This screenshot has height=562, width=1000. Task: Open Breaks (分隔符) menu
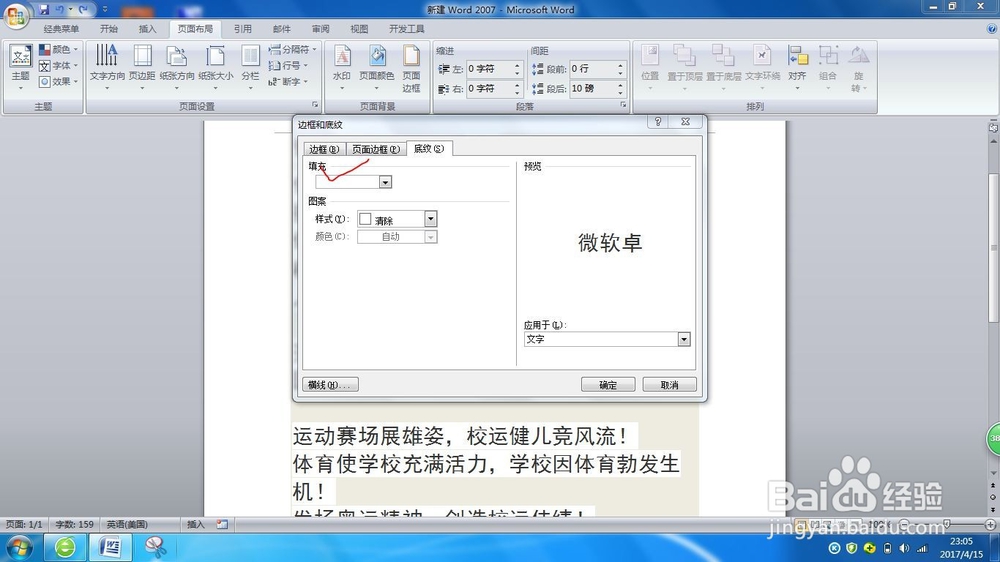click(292, 49)
